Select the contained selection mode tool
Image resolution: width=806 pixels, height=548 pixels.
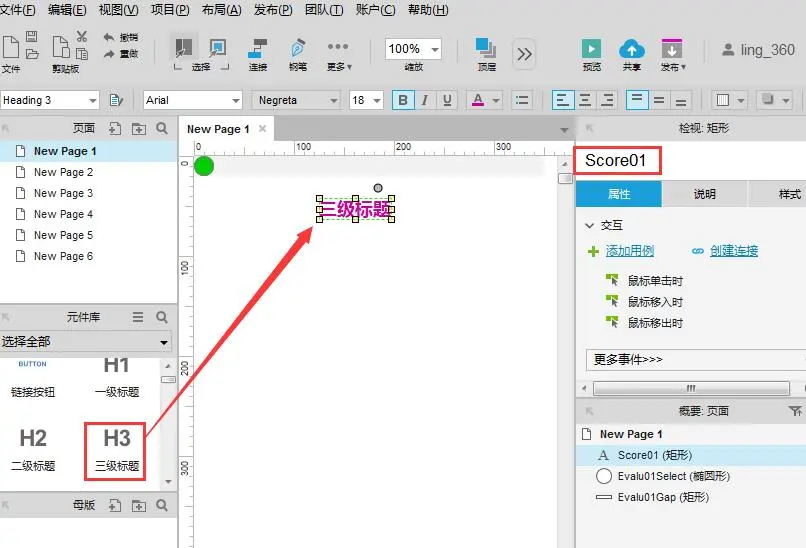217,48
